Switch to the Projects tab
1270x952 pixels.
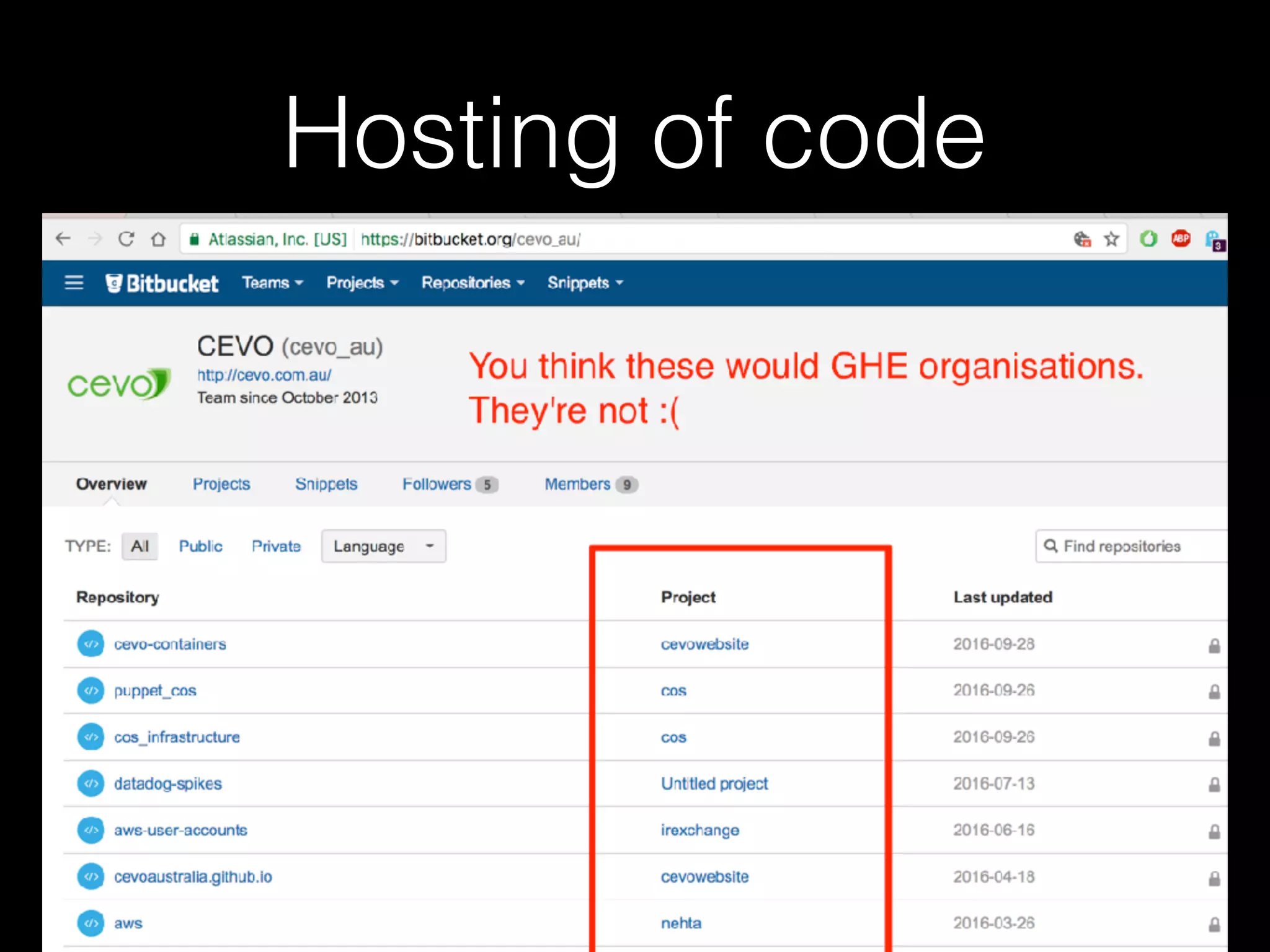tap(221, 484)
